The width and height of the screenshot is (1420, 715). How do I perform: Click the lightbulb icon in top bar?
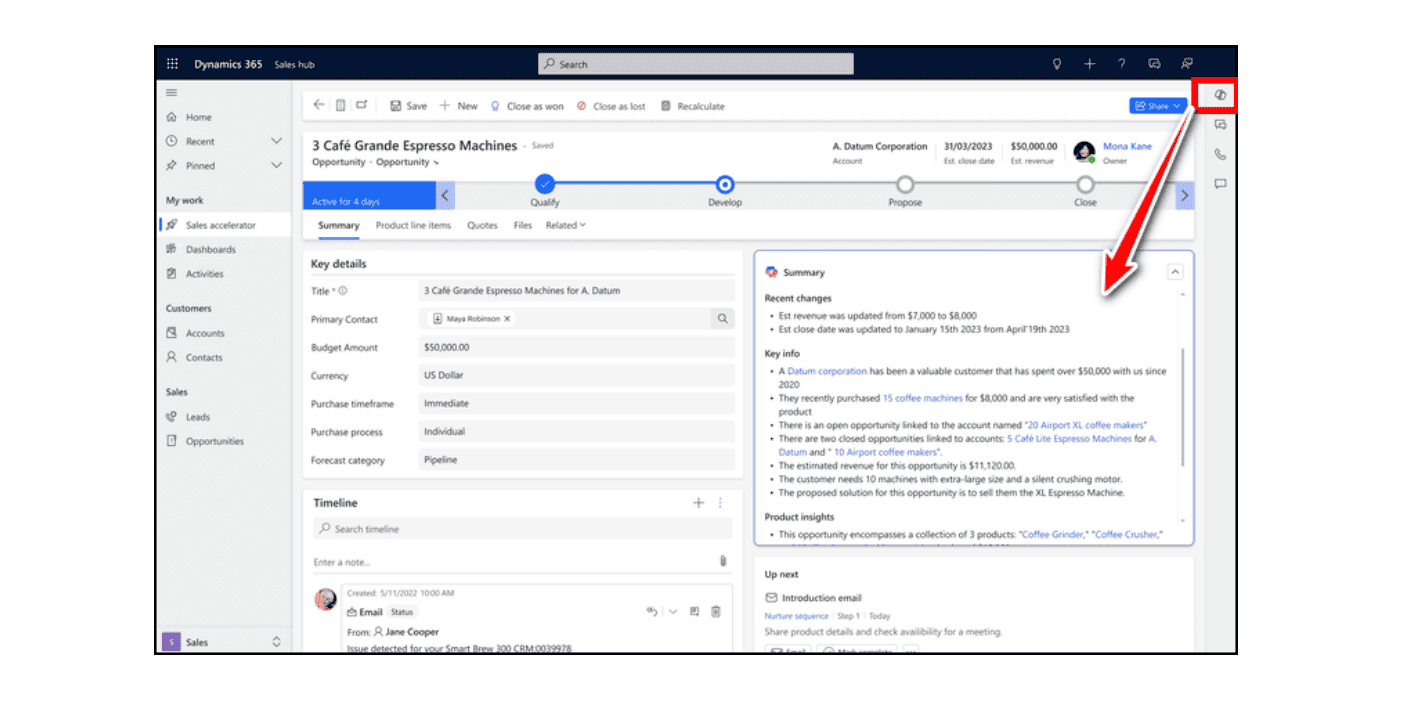[1056, 64]
